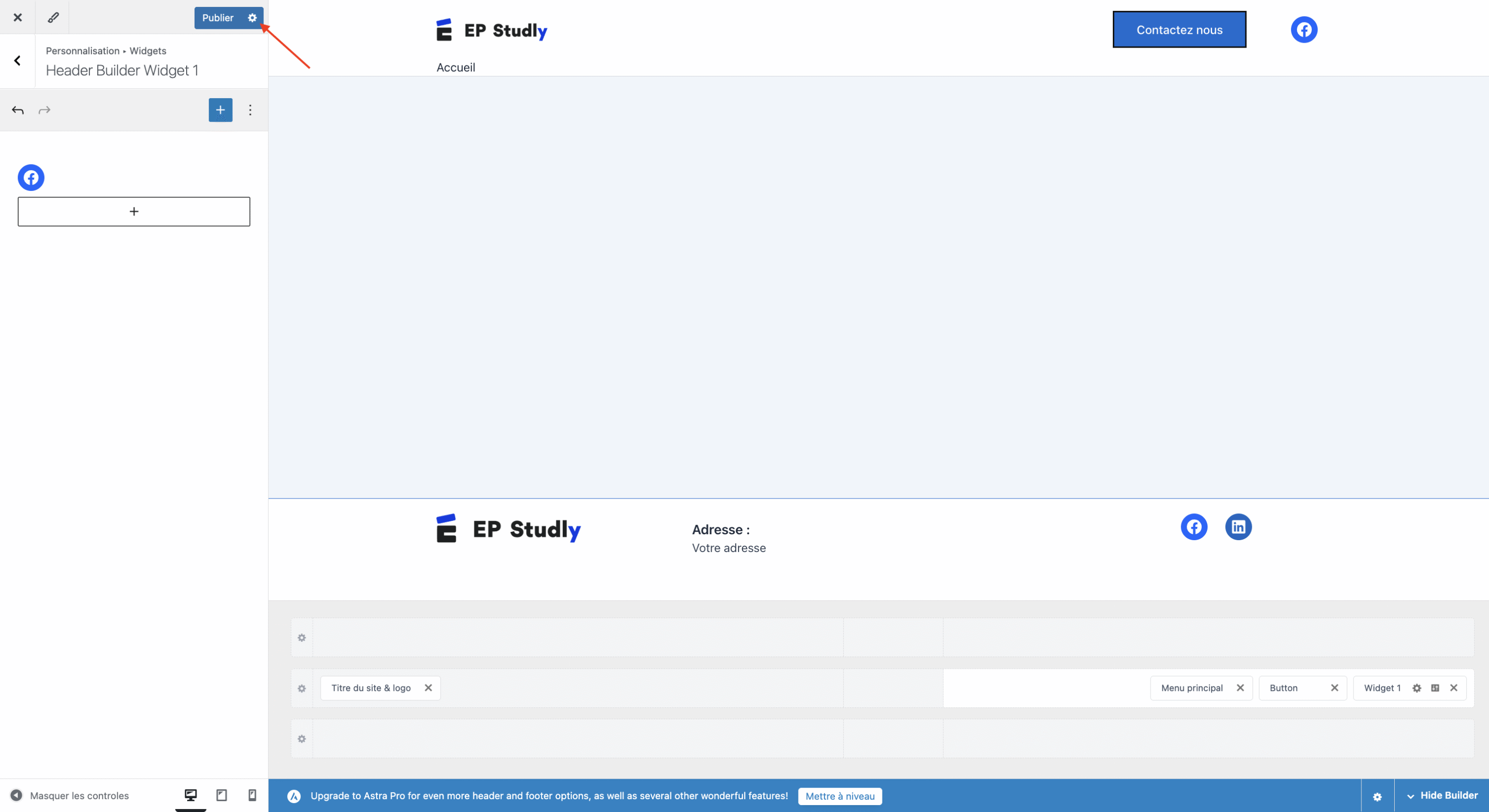Screen dimensions: 1489x812
Task: Publish changes with the Publier button
Action: [x=217, y=17]
